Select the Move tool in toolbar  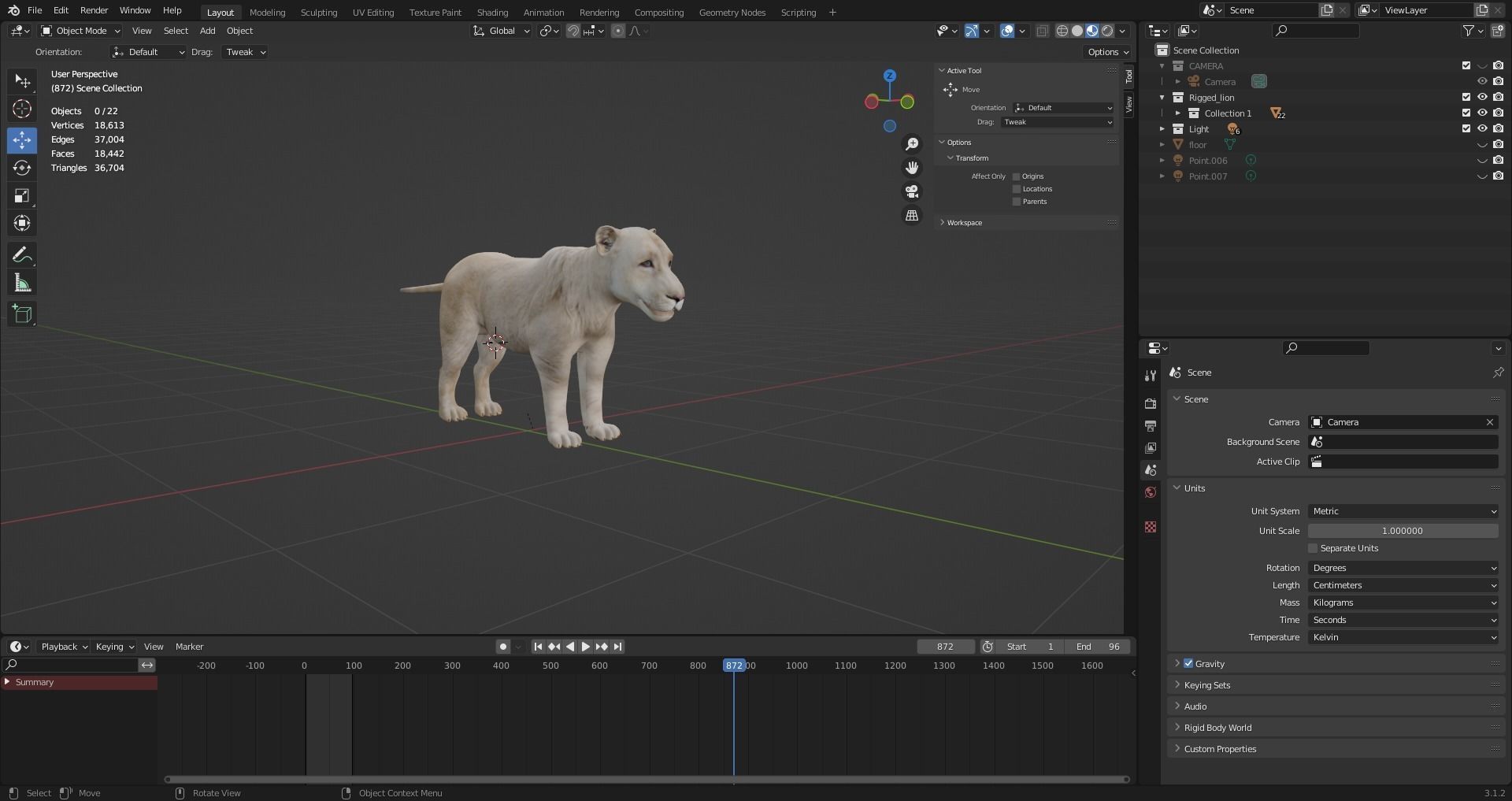coord(22,140)
